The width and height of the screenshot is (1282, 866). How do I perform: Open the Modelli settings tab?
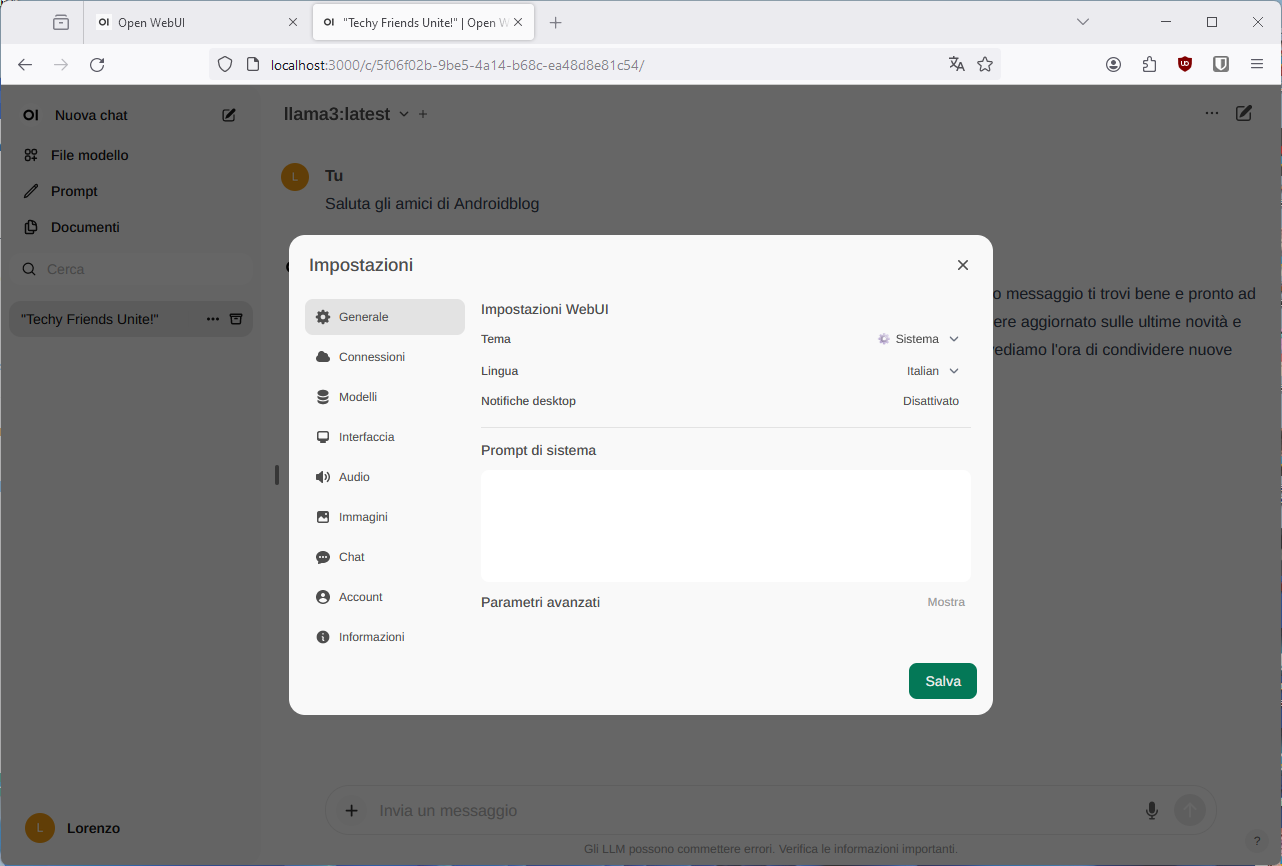[x=357, y=397]
